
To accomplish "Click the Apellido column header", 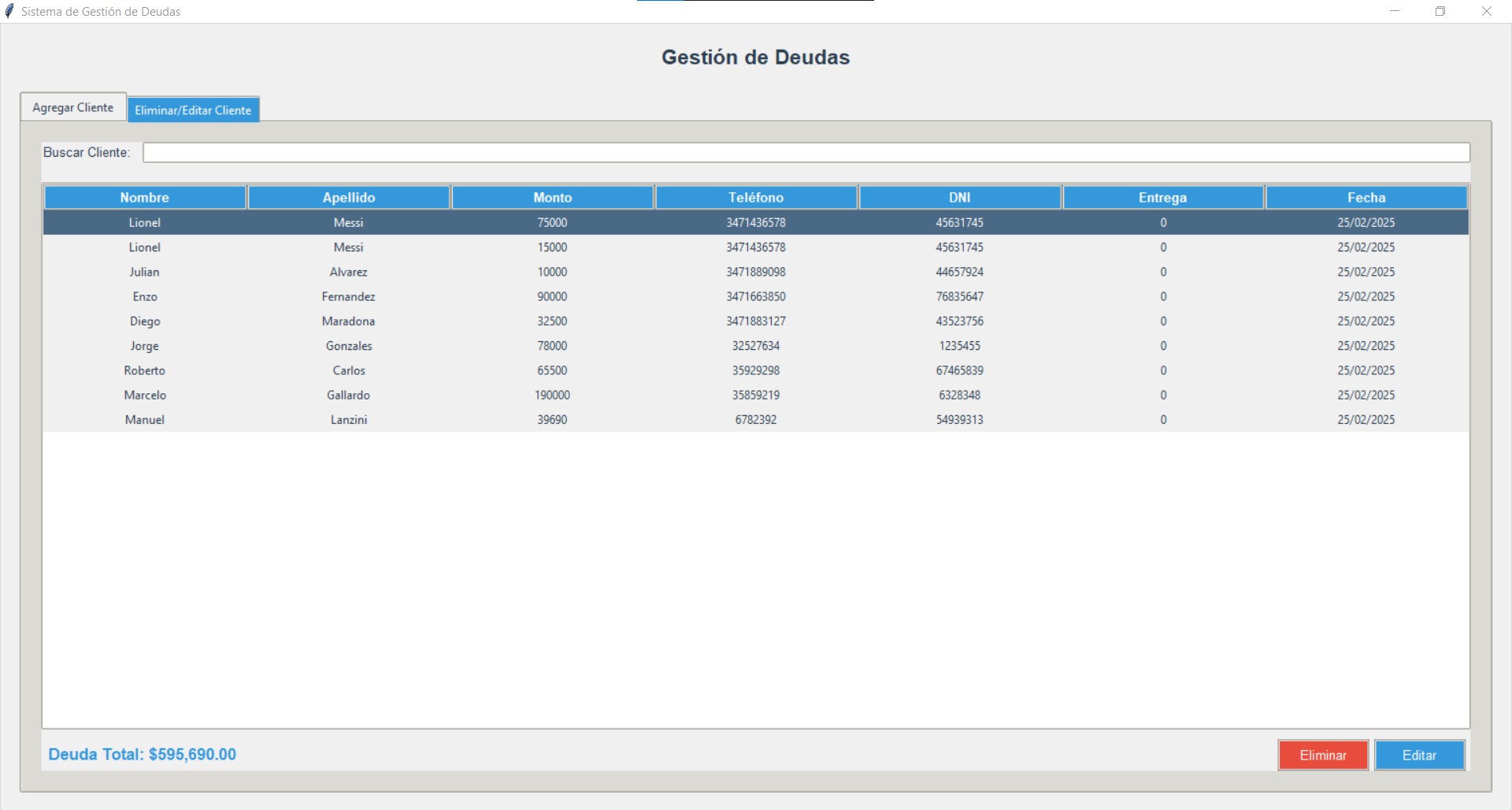I will (349, 198).
